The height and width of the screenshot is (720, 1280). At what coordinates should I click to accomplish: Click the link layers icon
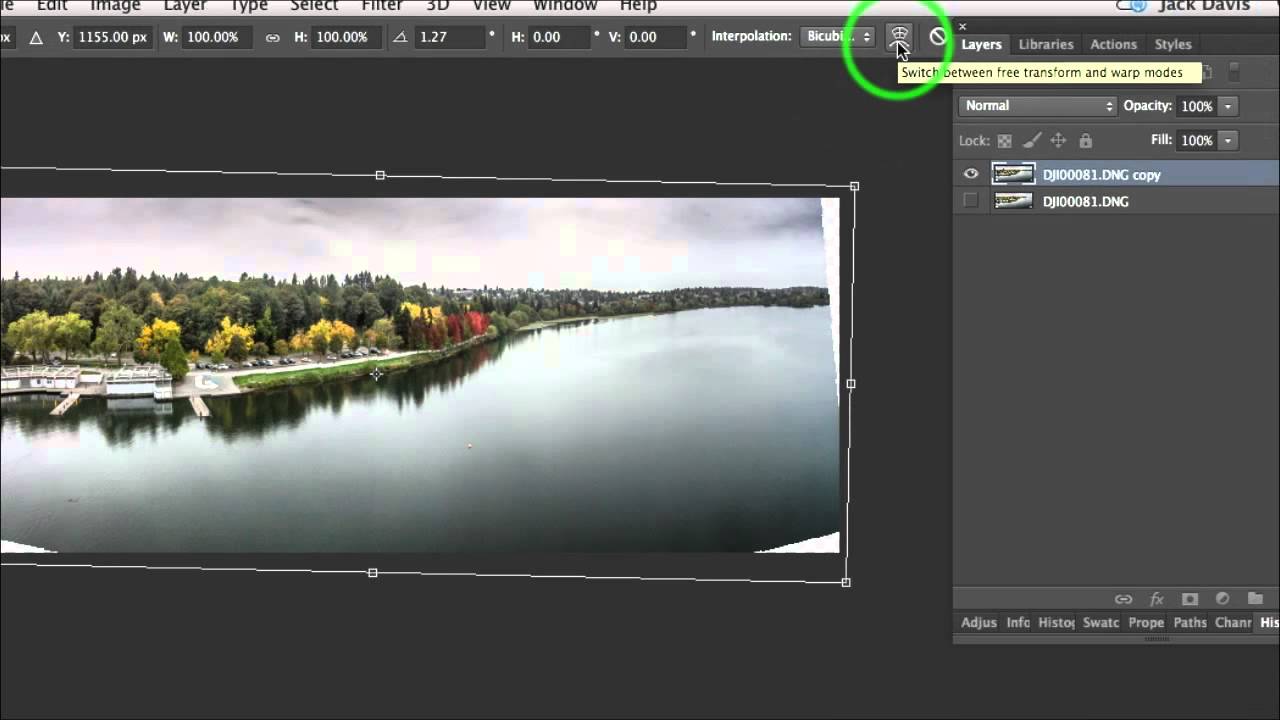pos(1123,599)
